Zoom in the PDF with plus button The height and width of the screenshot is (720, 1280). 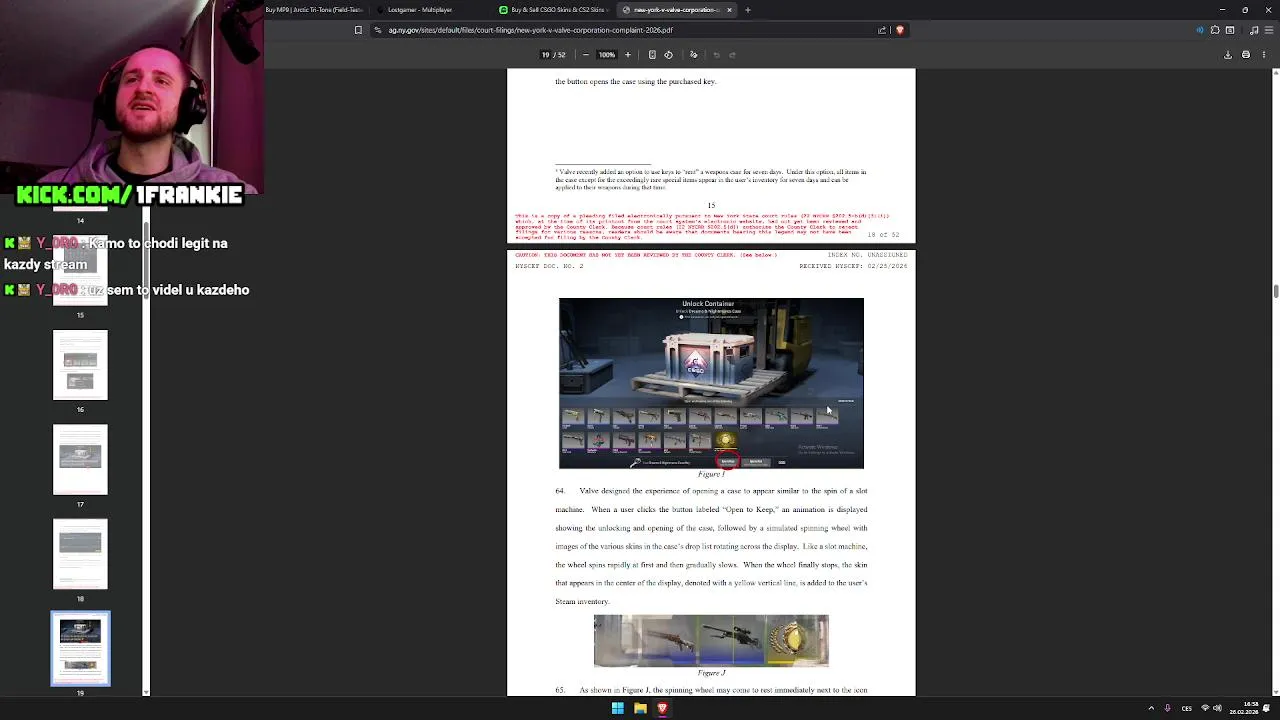click(628, 55)
